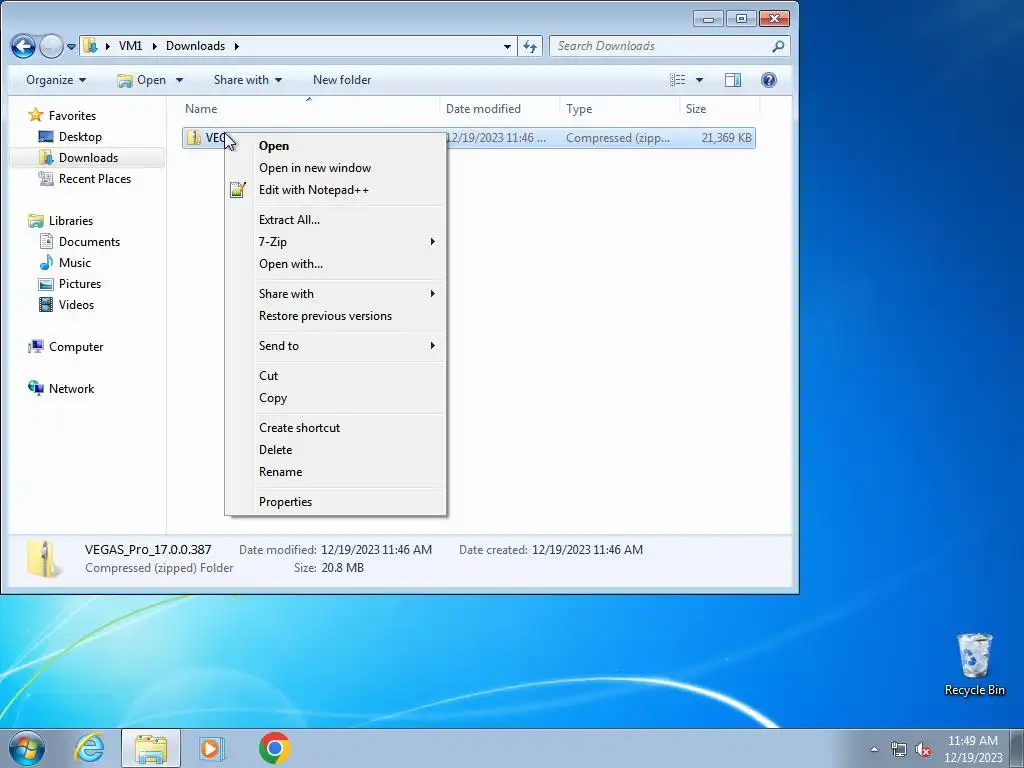
Task: Choose Rename from the context menu
Action: click(x=335, y=472)
